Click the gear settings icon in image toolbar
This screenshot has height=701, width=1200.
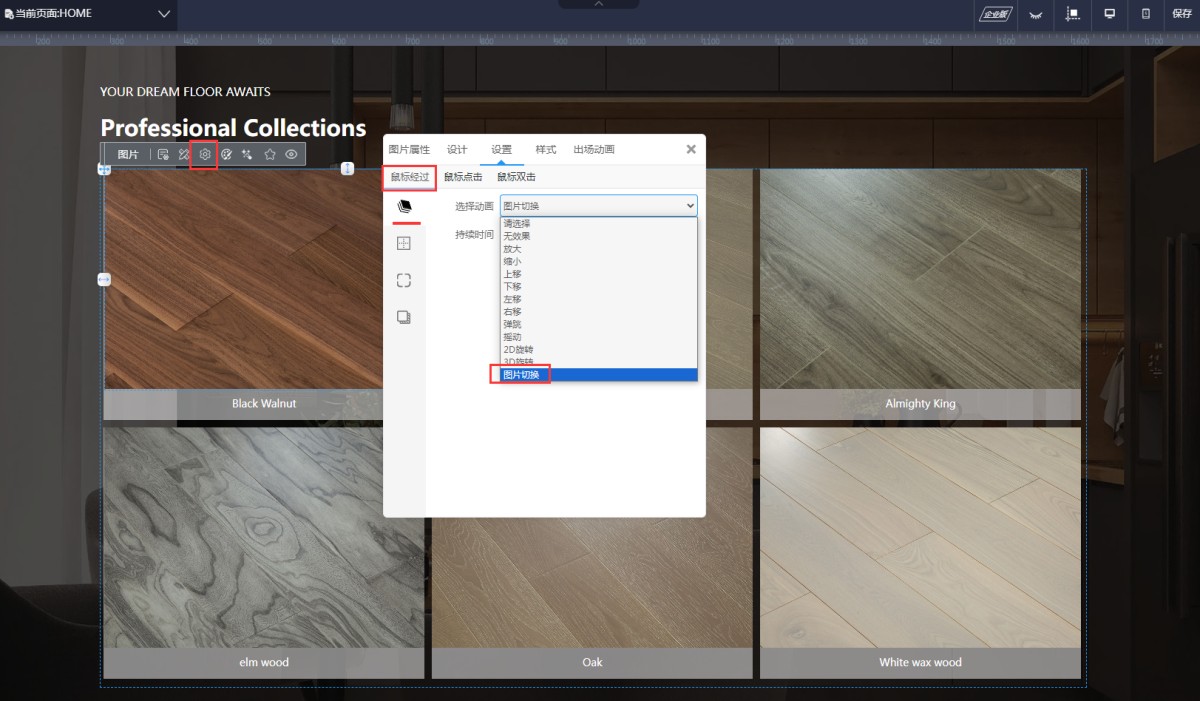205,154
